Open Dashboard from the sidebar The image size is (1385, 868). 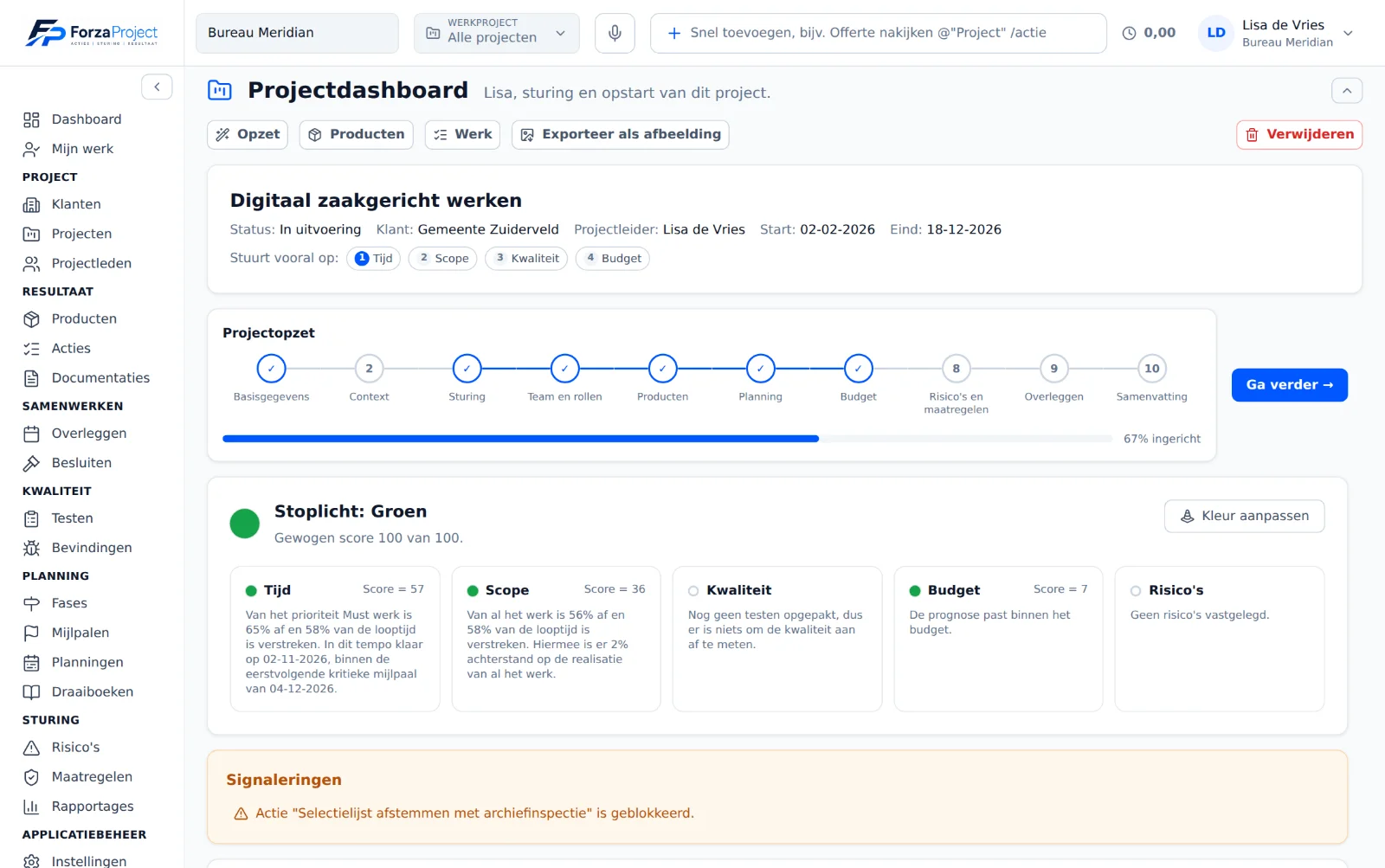(x=87, y=119)
